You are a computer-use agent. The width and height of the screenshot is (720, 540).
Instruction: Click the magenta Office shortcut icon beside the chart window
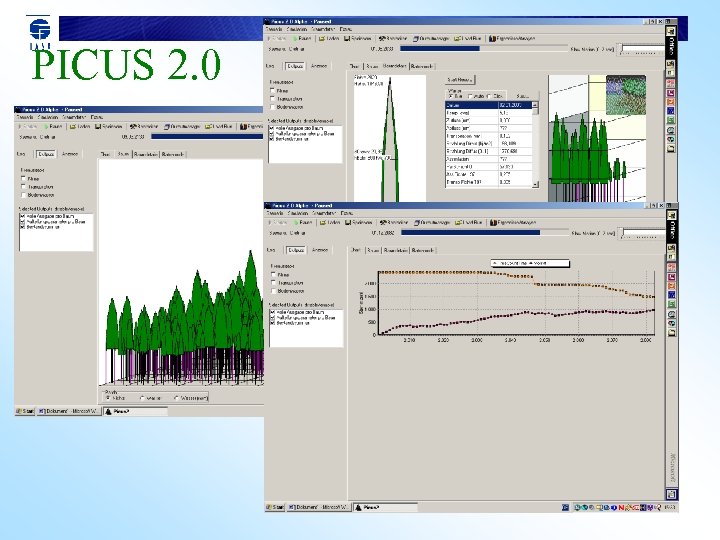pos(671,277)
